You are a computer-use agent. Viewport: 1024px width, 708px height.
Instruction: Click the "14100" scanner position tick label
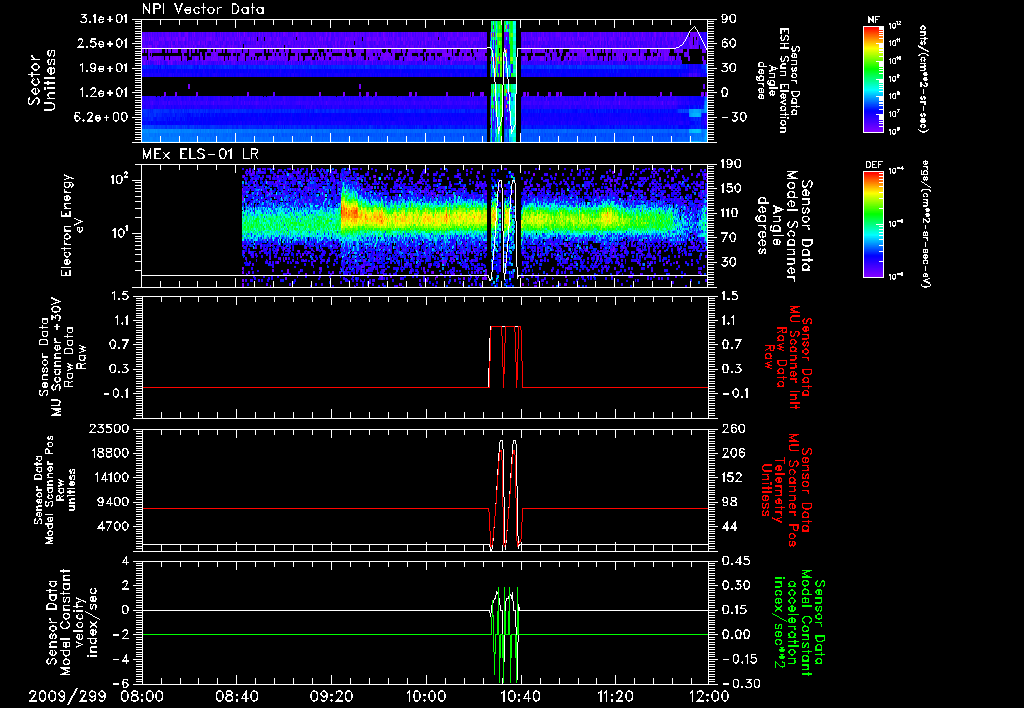click(108, 477)
